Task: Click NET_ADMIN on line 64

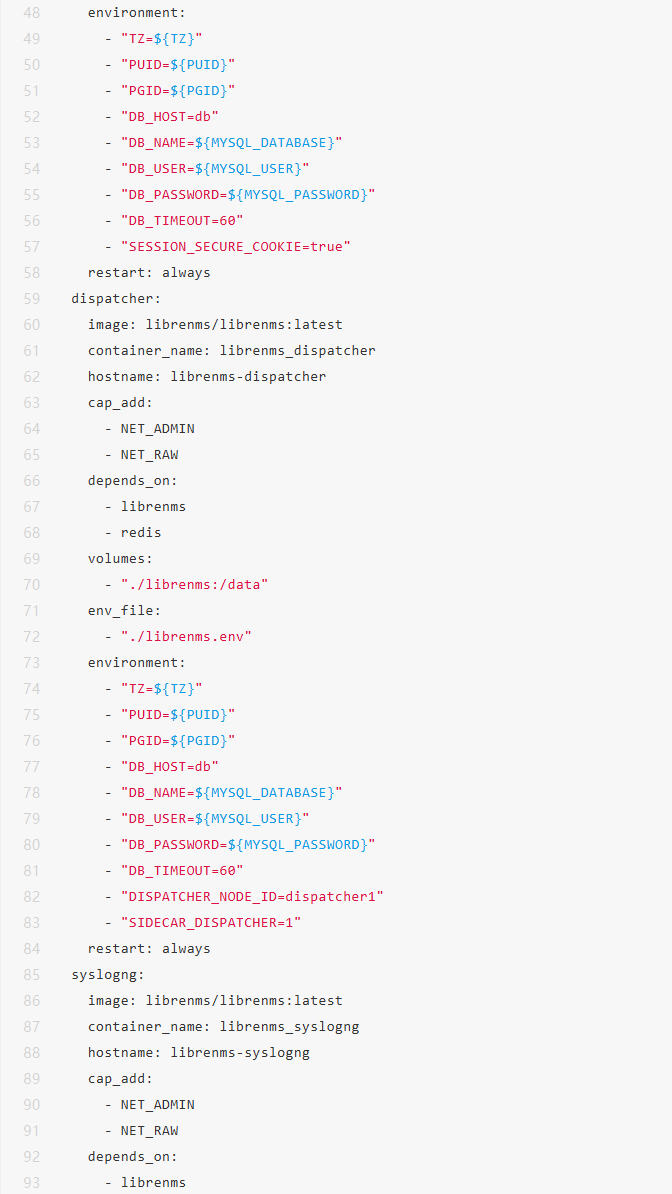Action: pyautogui.click(x=158, y=428)
